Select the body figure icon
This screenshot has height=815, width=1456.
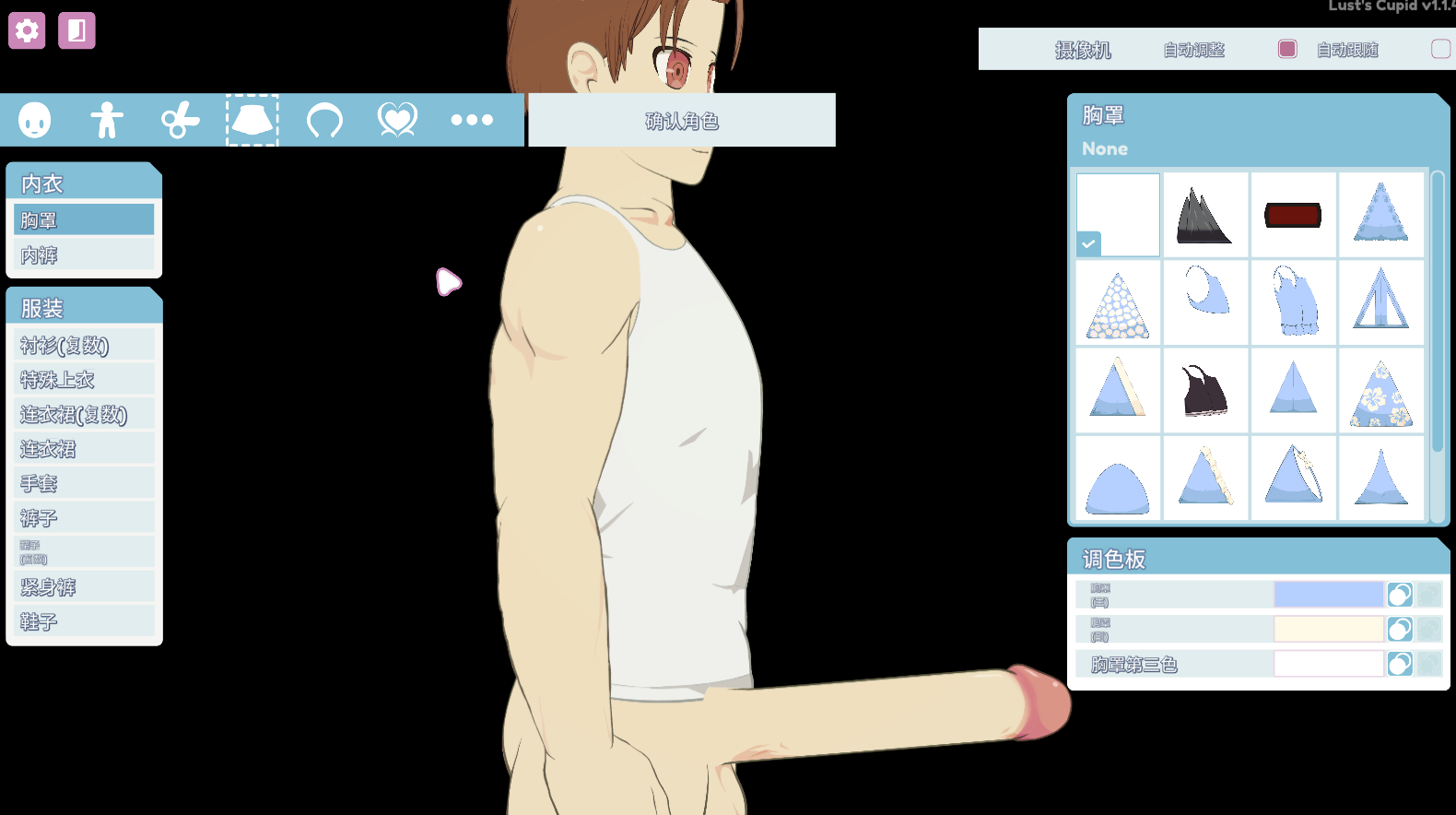point(107,120)
